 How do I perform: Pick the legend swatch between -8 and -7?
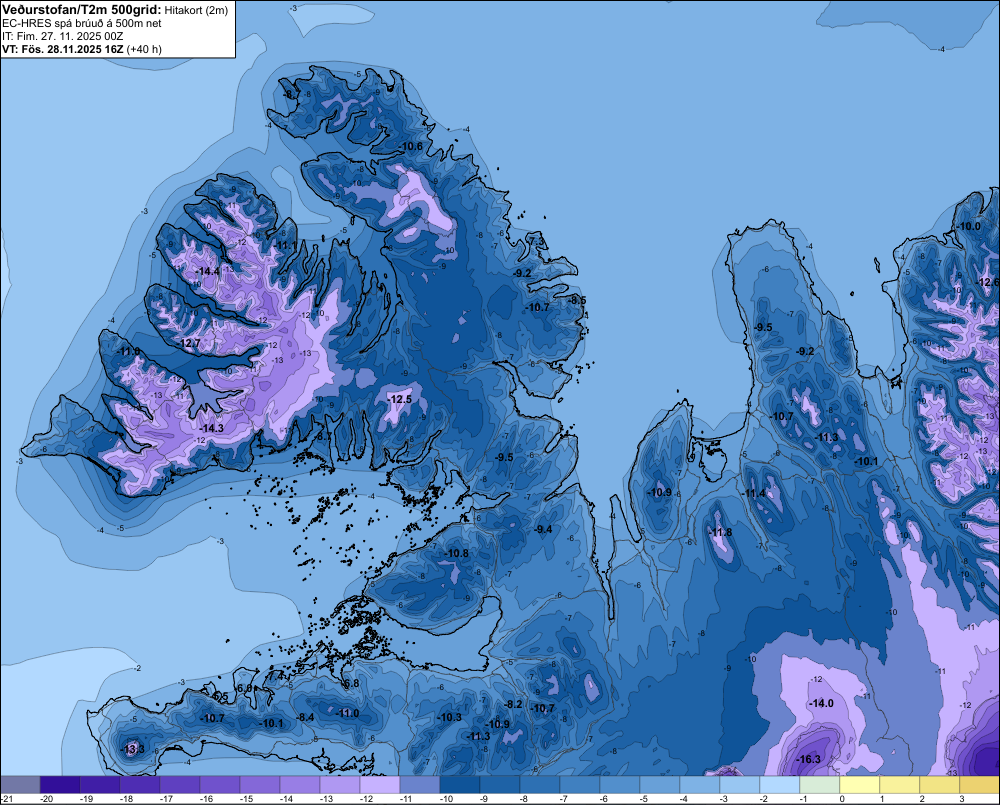click(x=540, y=785)
